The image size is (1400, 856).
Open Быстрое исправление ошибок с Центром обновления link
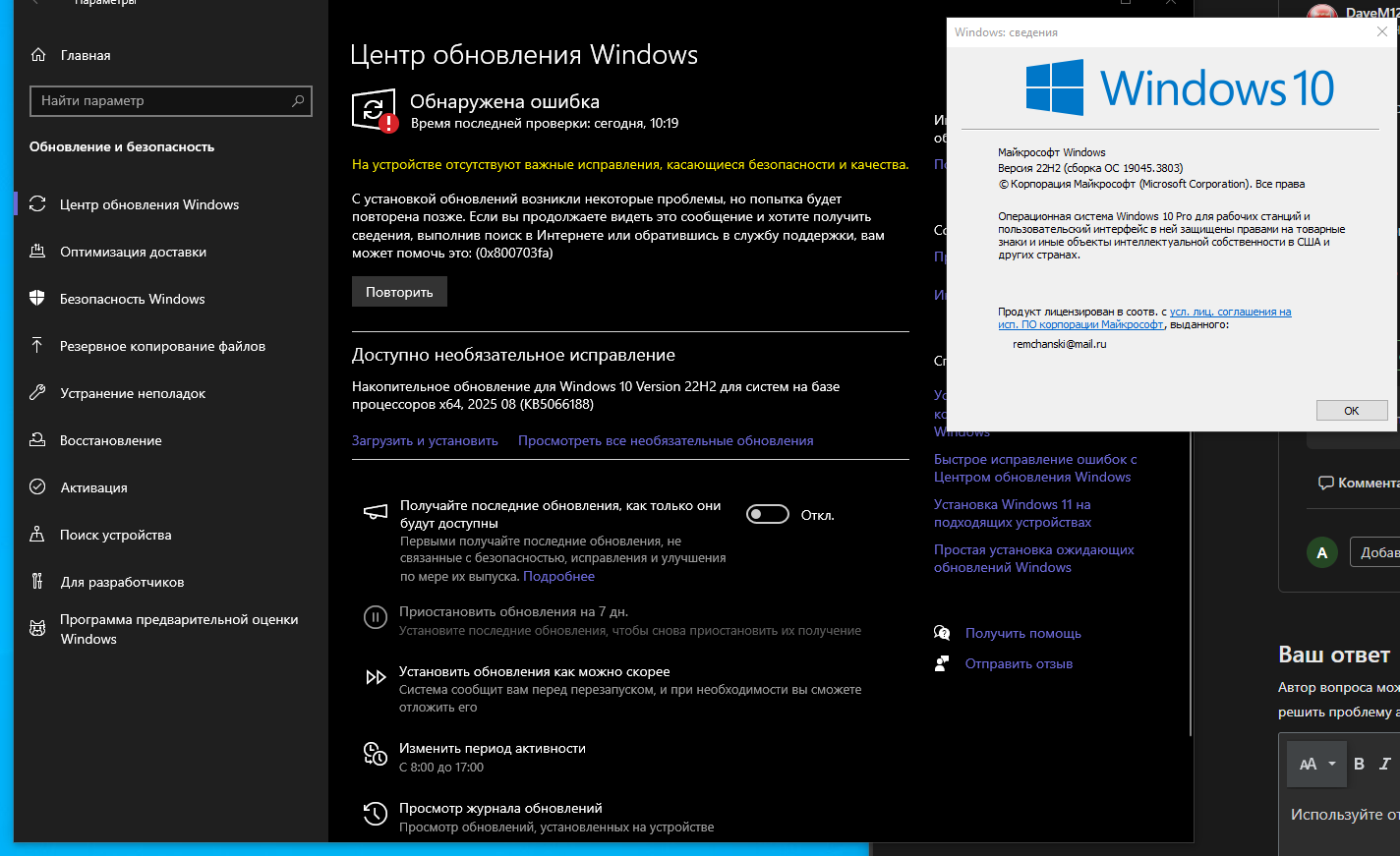point(1035,468)
